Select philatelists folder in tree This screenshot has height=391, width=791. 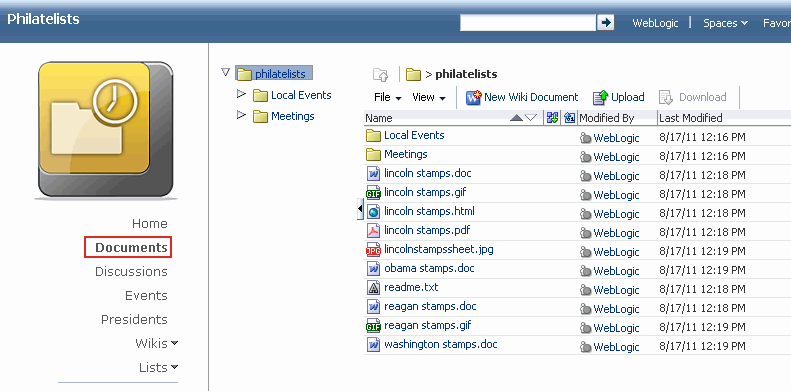pyautogui.click(x=280, y=74)
